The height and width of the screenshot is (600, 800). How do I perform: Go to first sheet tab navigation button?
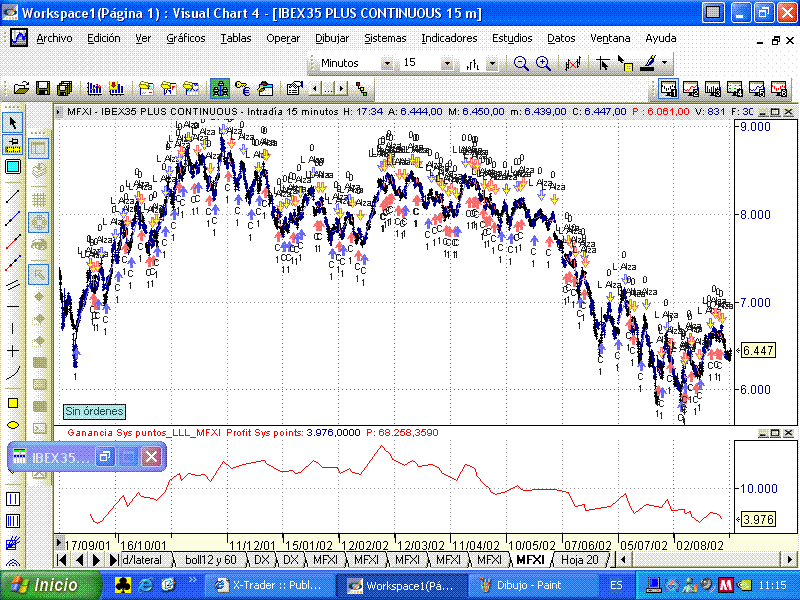[62, 560]
